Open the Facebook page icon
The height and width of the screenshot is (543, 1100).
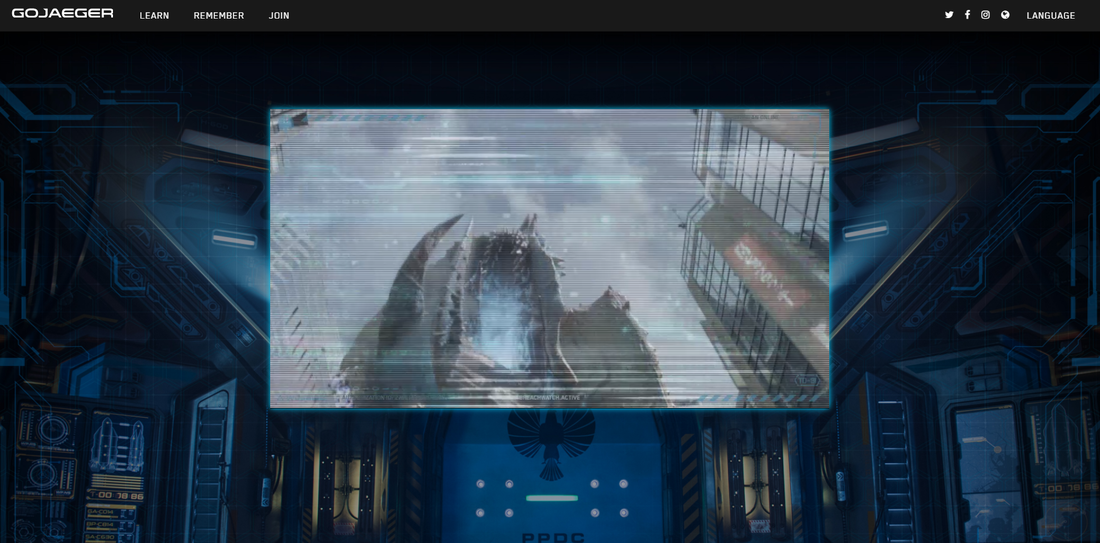click(967, 15)
